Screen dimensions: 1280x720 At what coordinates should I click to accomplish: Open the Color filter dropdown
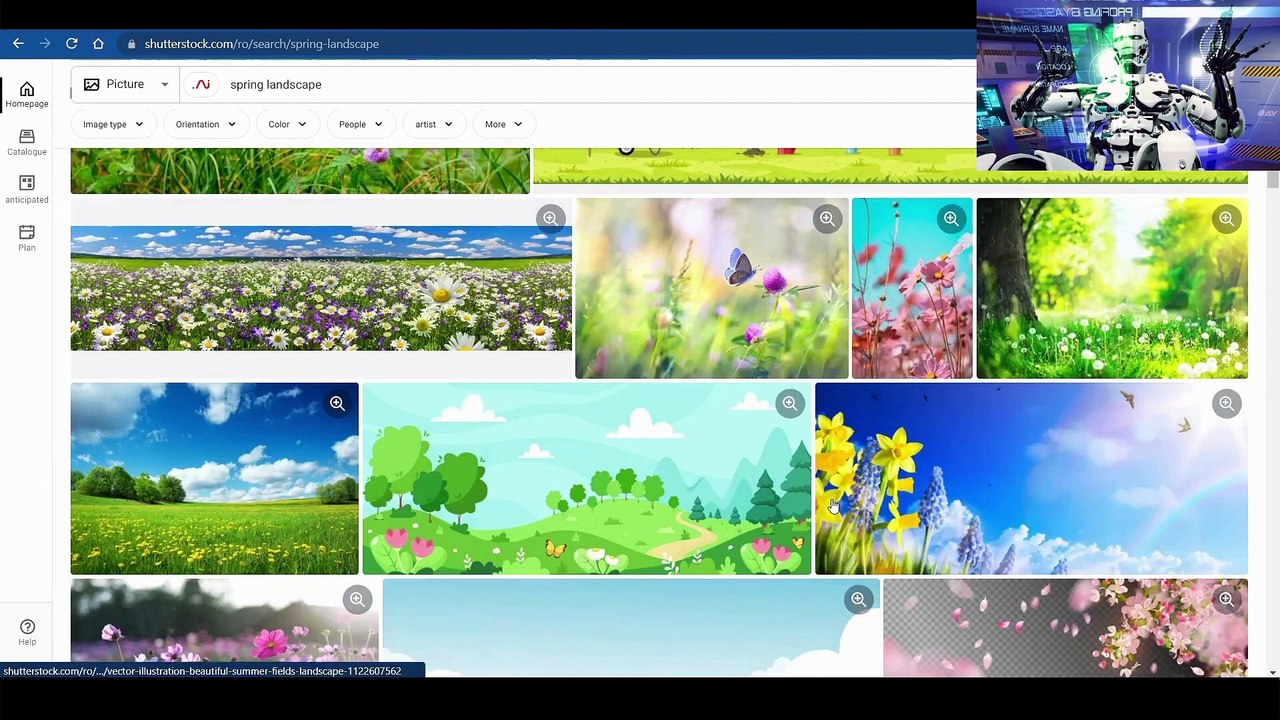click(x=287, y=124)
